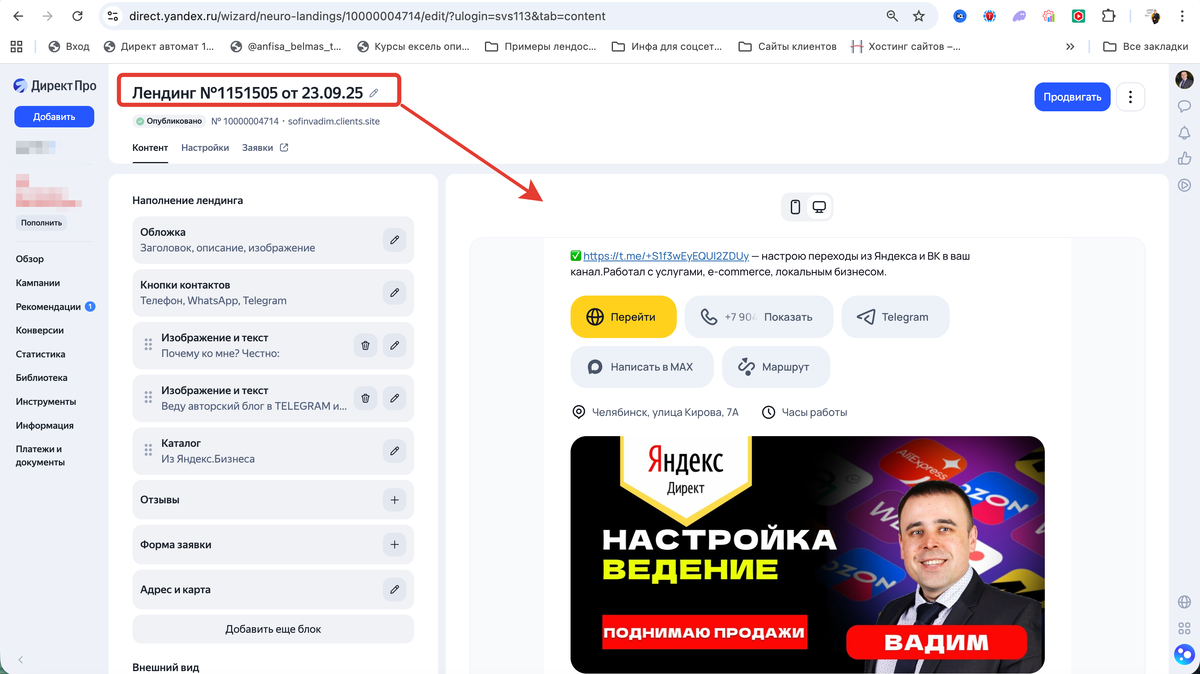Reload the page

(x=77, y=16)
